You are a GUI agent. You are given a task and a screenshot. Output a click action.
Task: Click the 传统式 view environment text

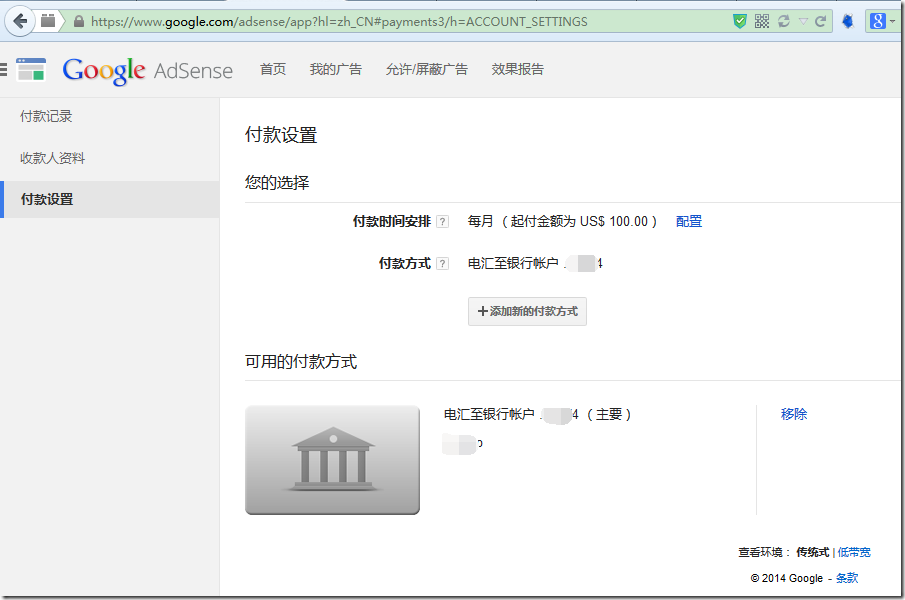pos(813,552)
